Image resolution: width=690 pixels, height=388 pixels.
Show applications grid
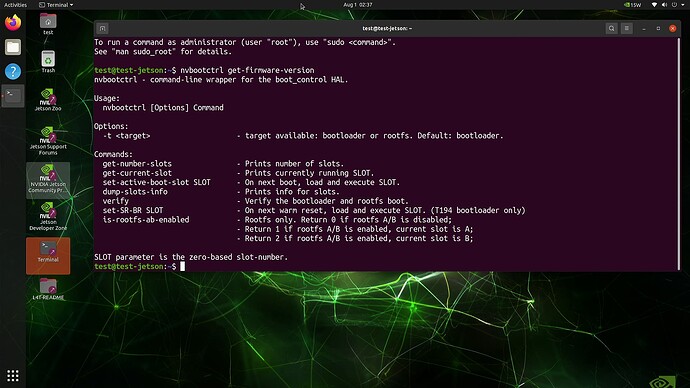(13, 375)
